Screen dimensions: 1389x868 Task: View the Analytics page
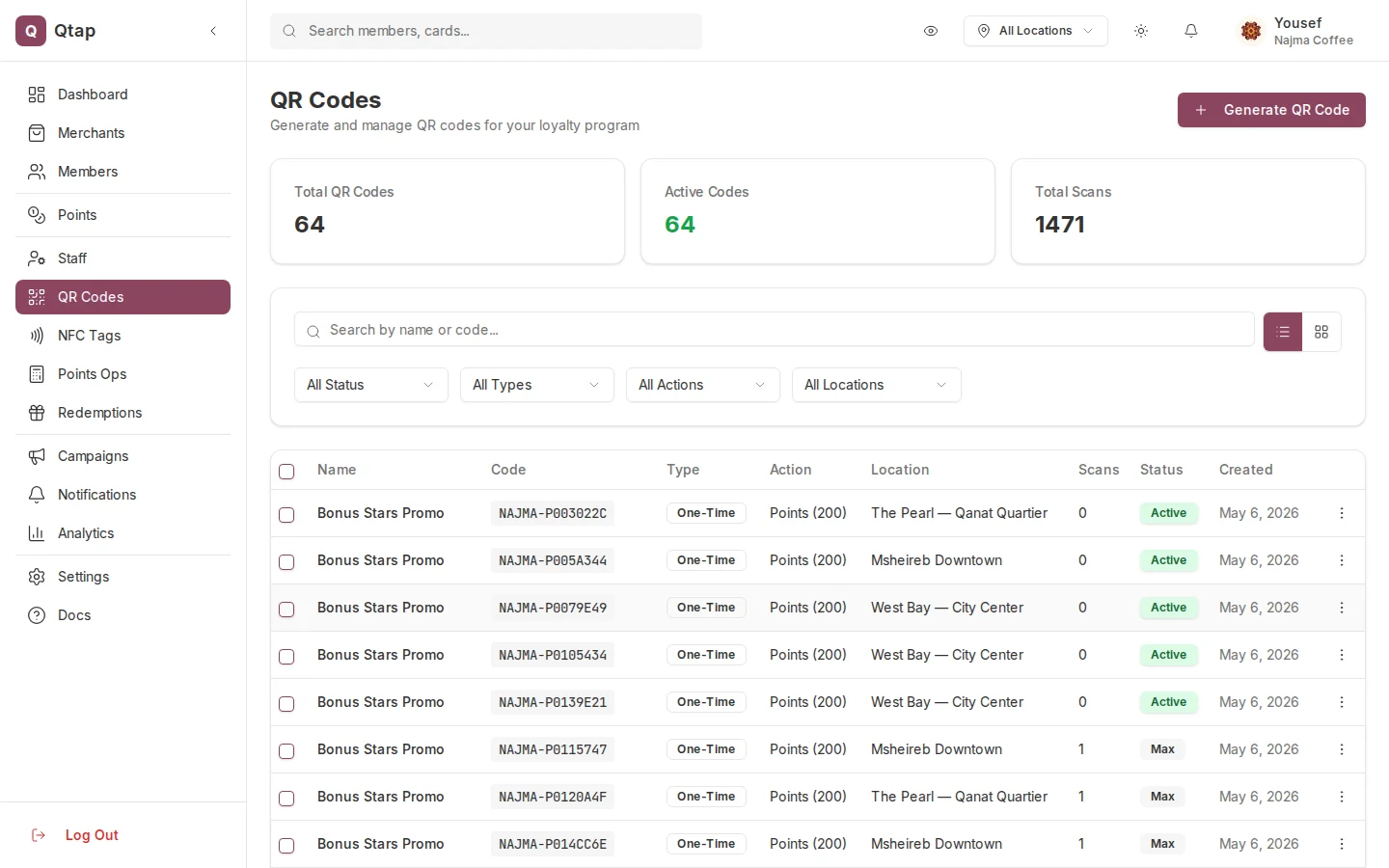click(123, 533)
